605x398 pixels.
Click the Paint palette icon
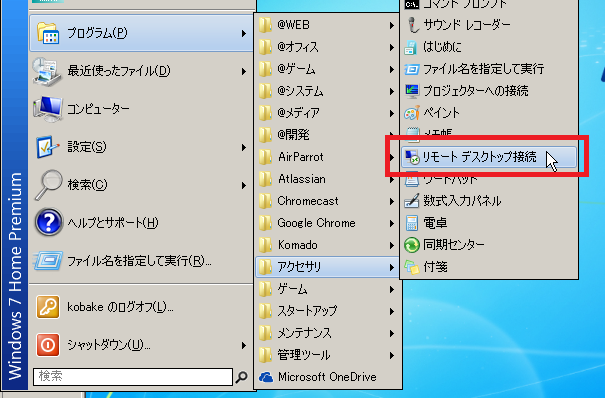412,113
